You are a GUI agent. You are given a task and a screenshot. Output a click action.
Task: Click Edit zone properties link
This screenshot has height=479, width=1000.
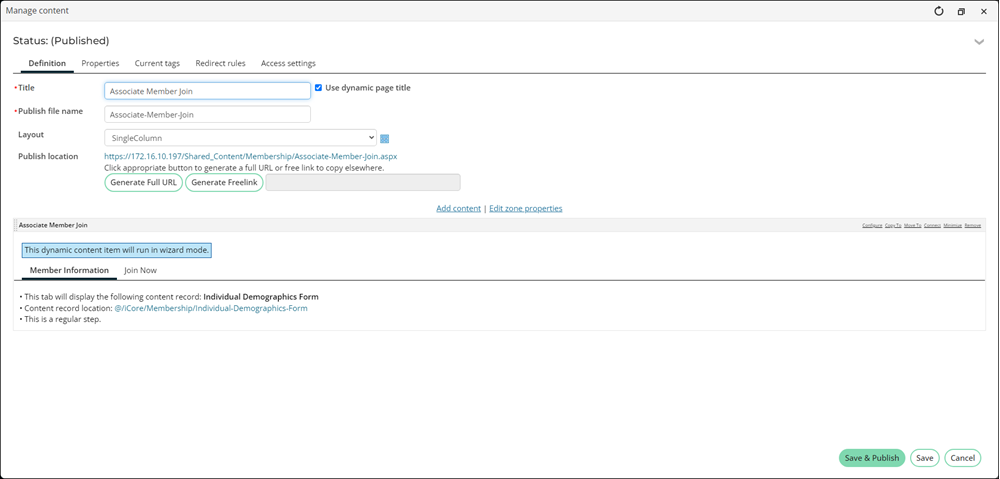click(x=526, y=209)
